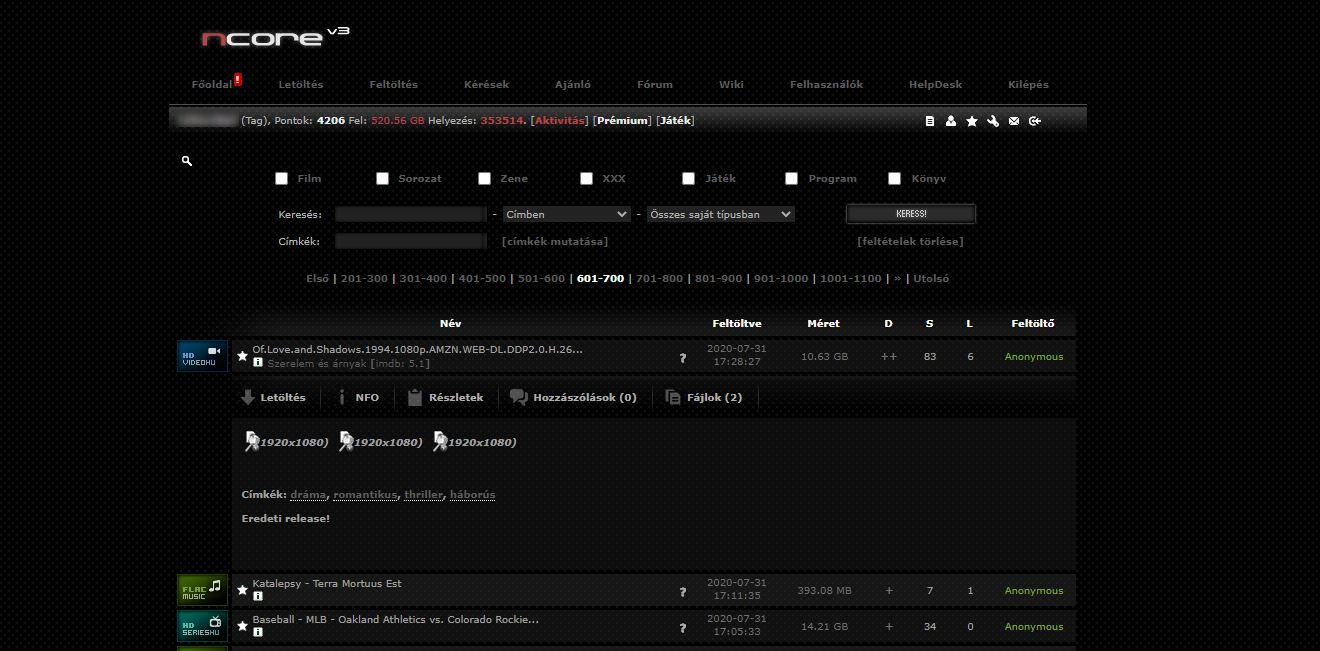The height and width of the screenshot is (651, 1320).
Task: Open the Címben search scope dropdown
Action: (x=566, y=214)
